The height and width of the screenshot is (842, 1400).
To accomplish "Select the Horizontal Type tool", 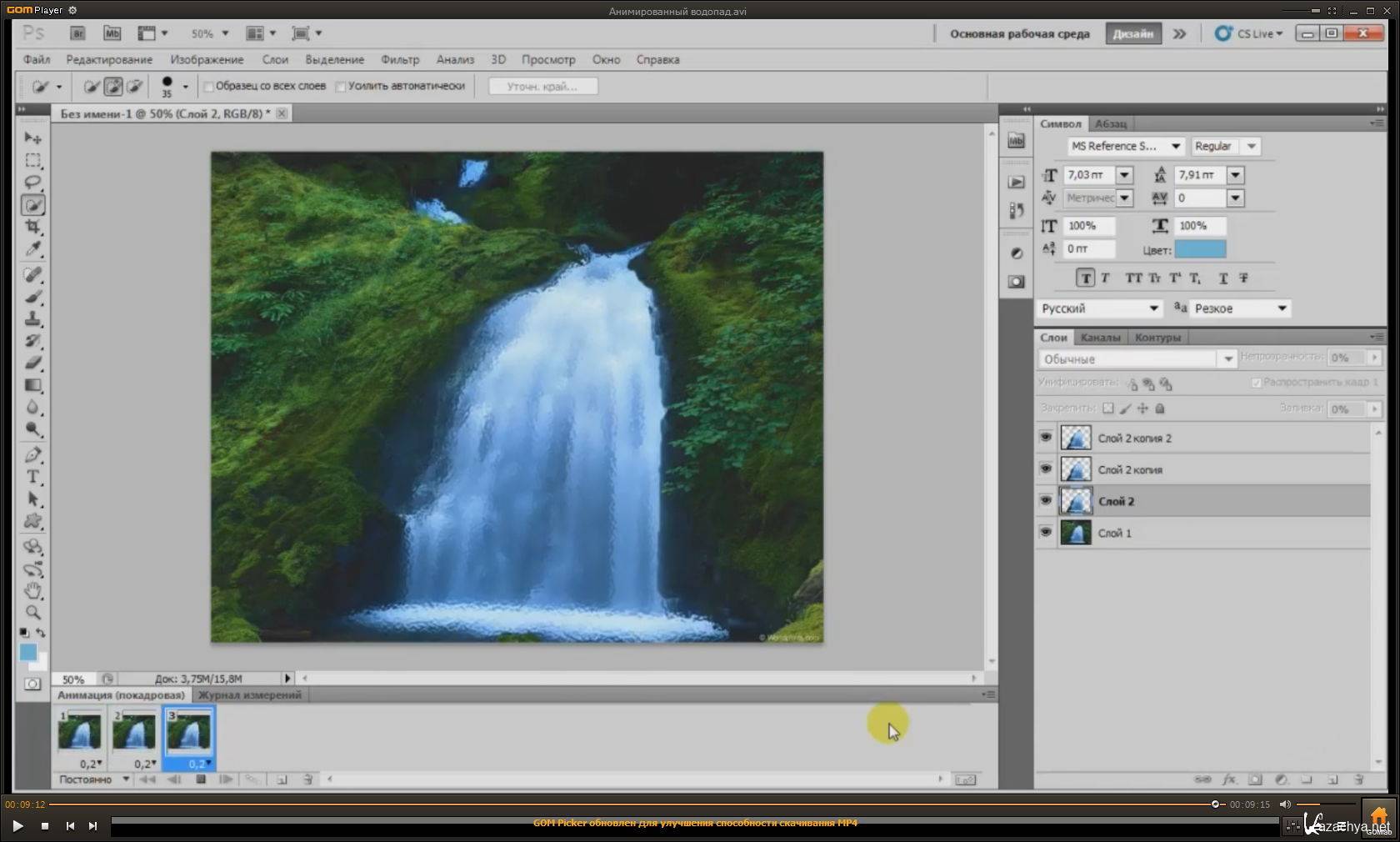I will [32, 477].
